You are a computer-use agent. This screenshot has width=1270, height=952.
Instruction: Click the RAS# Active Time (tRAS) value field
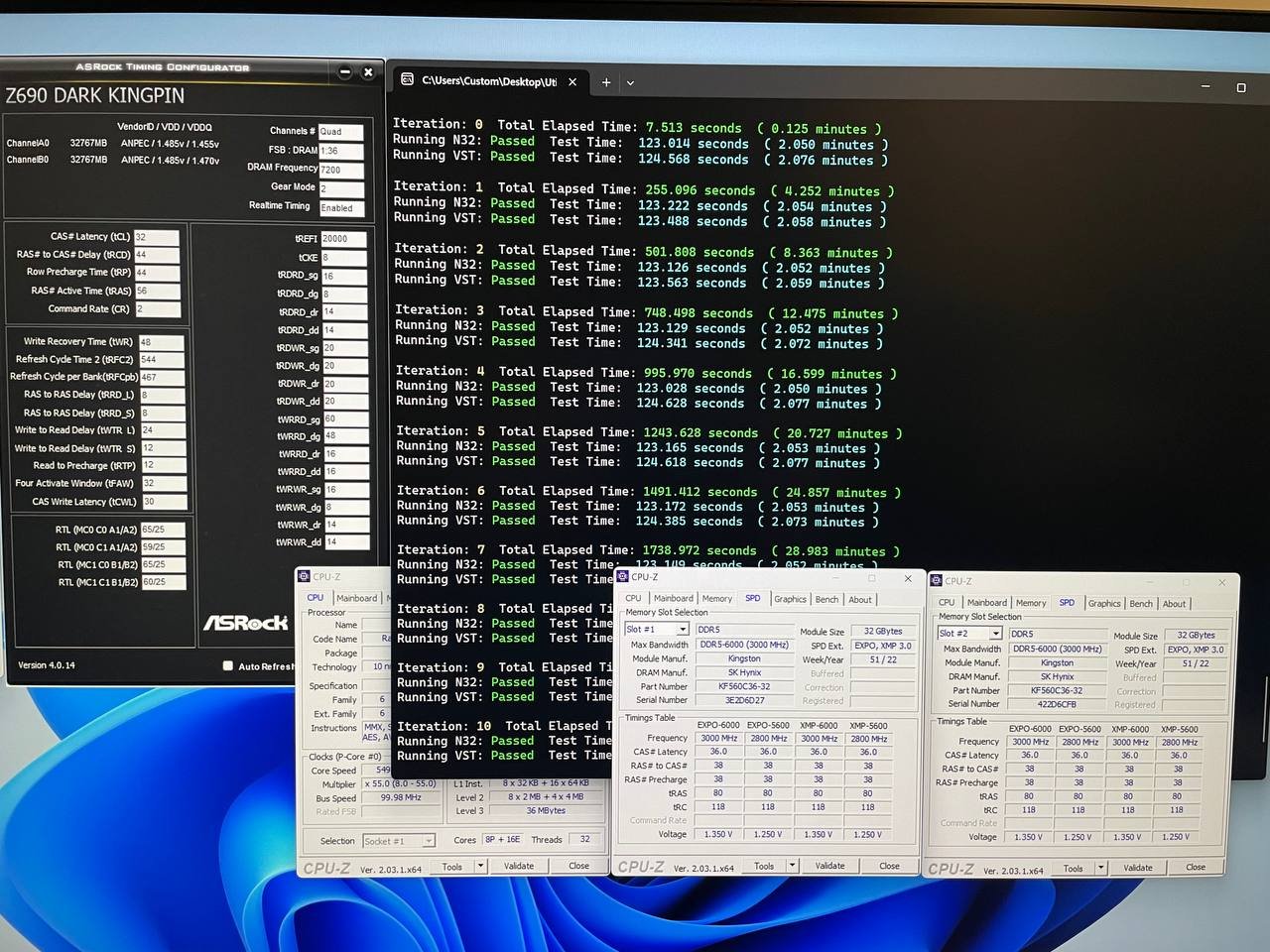tap(158, 292)
